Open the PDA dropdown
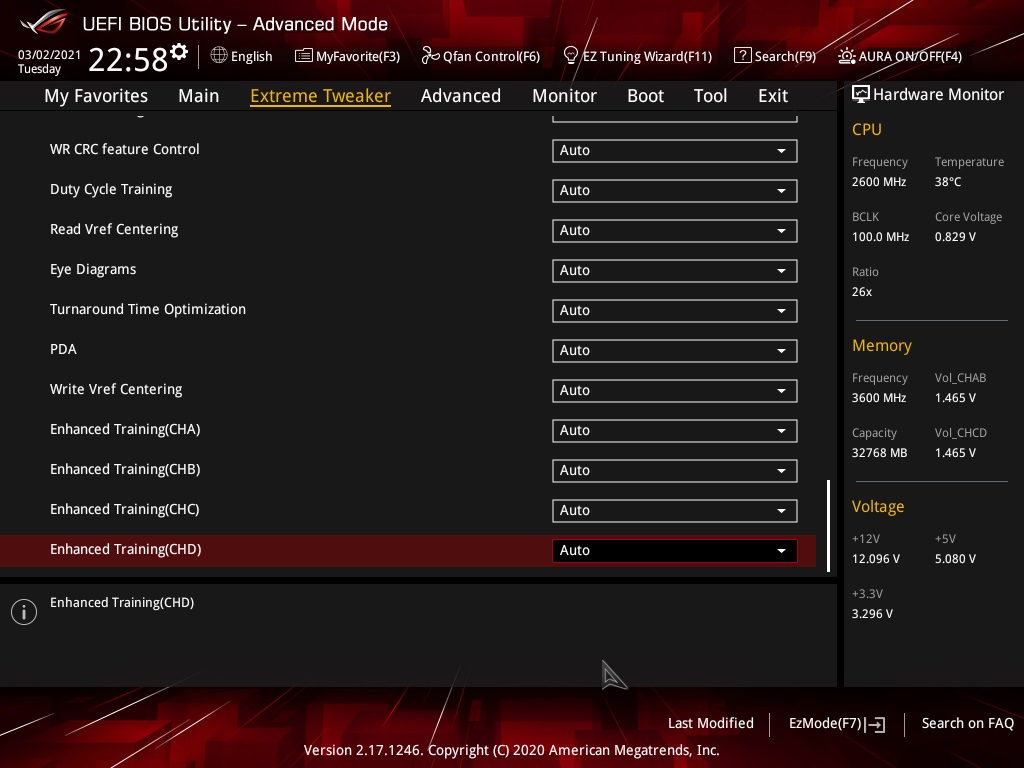The height and width of the screenshot is (768, 1024). click(x=675, y=351)
